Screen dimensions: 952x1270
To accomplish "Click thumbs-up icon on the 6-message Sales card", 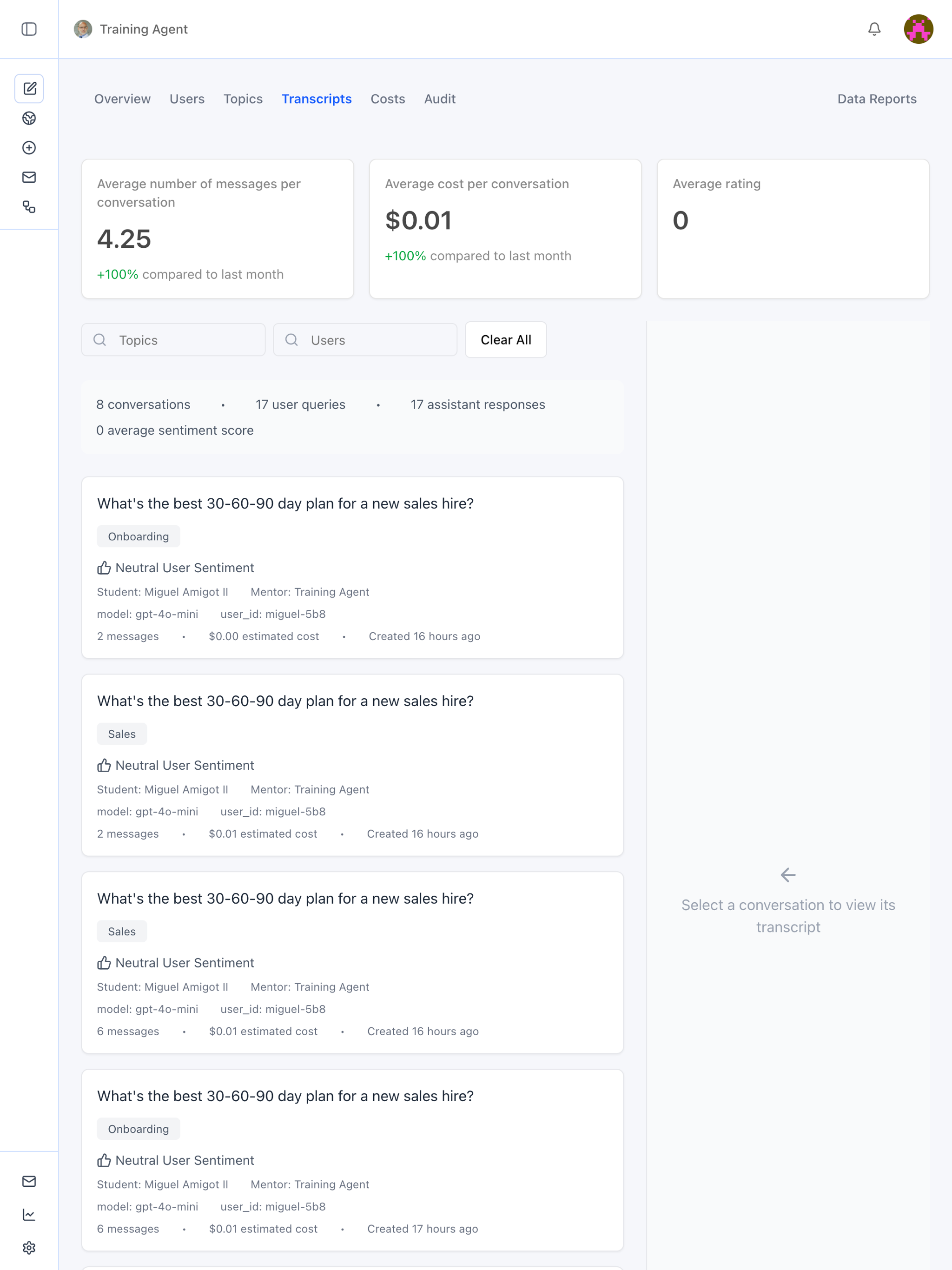I will pyautogui.click(x=104, y=963).
